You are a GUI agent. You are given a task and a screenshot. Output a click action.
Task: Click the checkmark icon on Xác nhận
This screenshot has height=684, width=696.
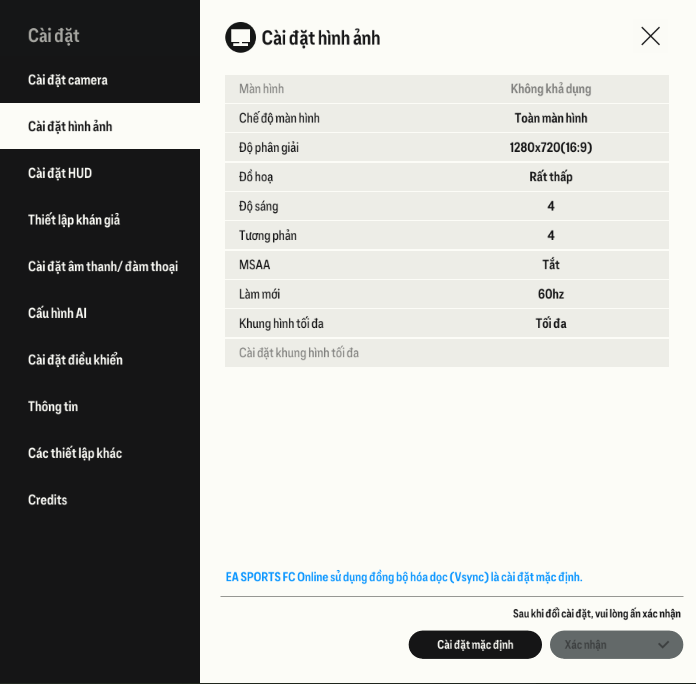pyautogui.click(x=663, y=645)
